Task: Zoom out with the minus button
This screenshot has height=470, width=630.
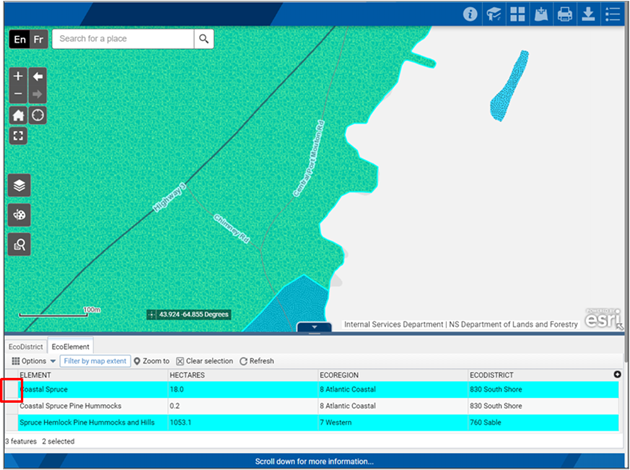Action: point(18,94)
